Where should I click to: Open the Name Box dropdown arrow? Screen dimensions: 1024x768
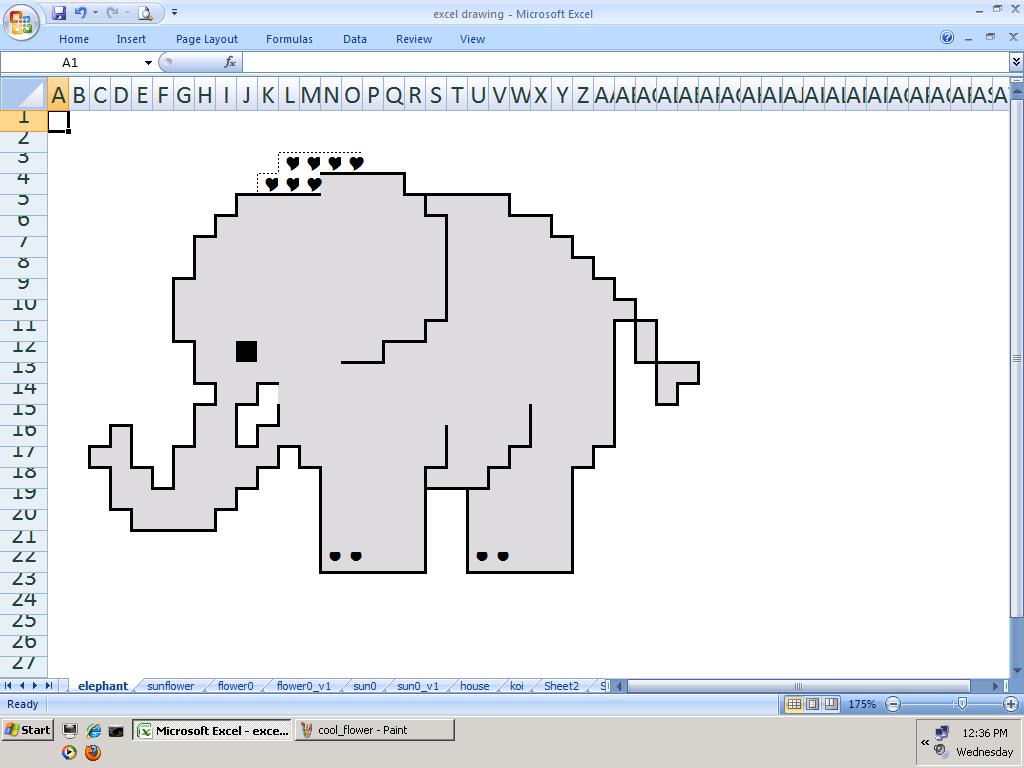click(146, 62)
